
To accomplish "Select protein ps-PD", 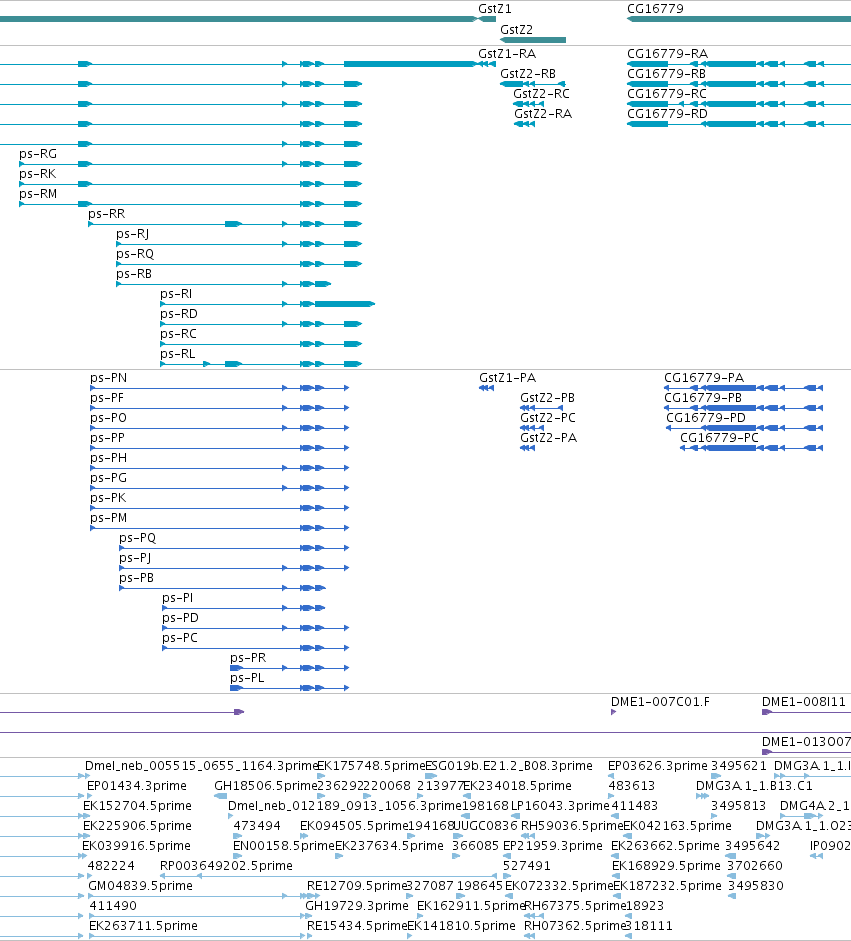I will tap(180, 618).
